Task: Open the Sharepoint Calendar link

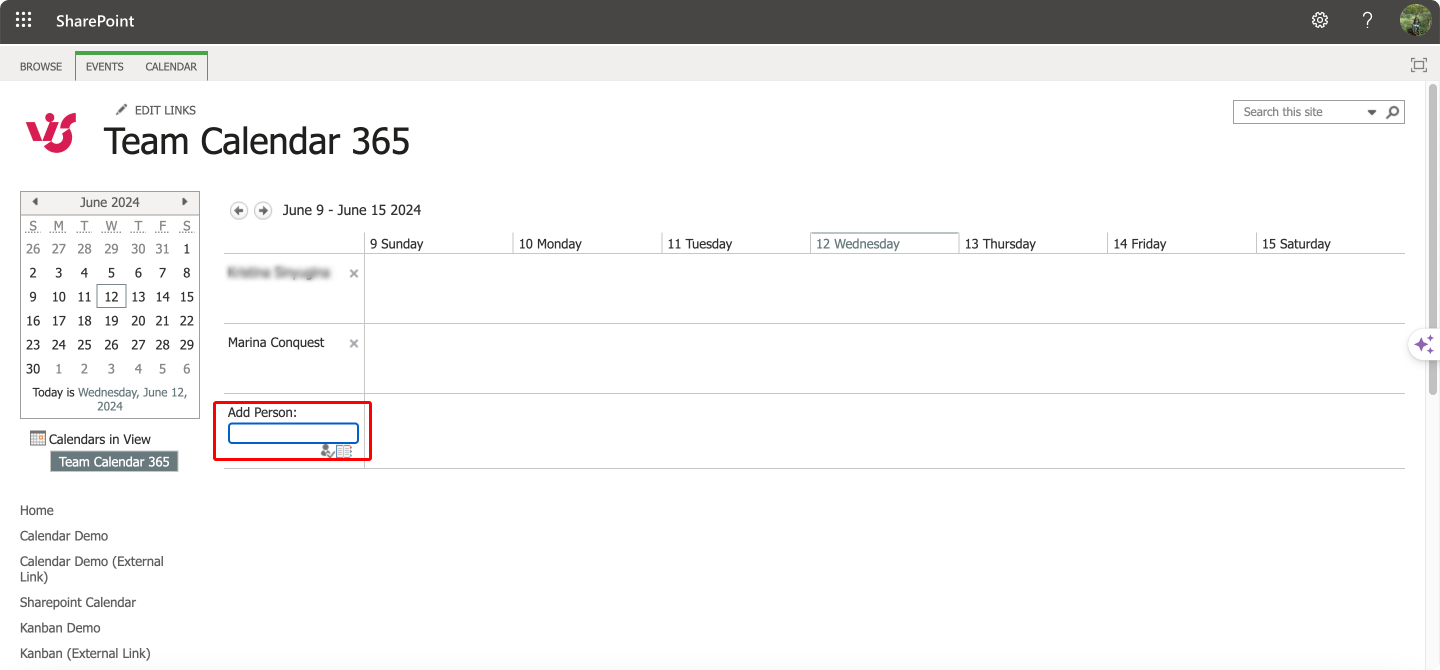Action: coord(78,603)
